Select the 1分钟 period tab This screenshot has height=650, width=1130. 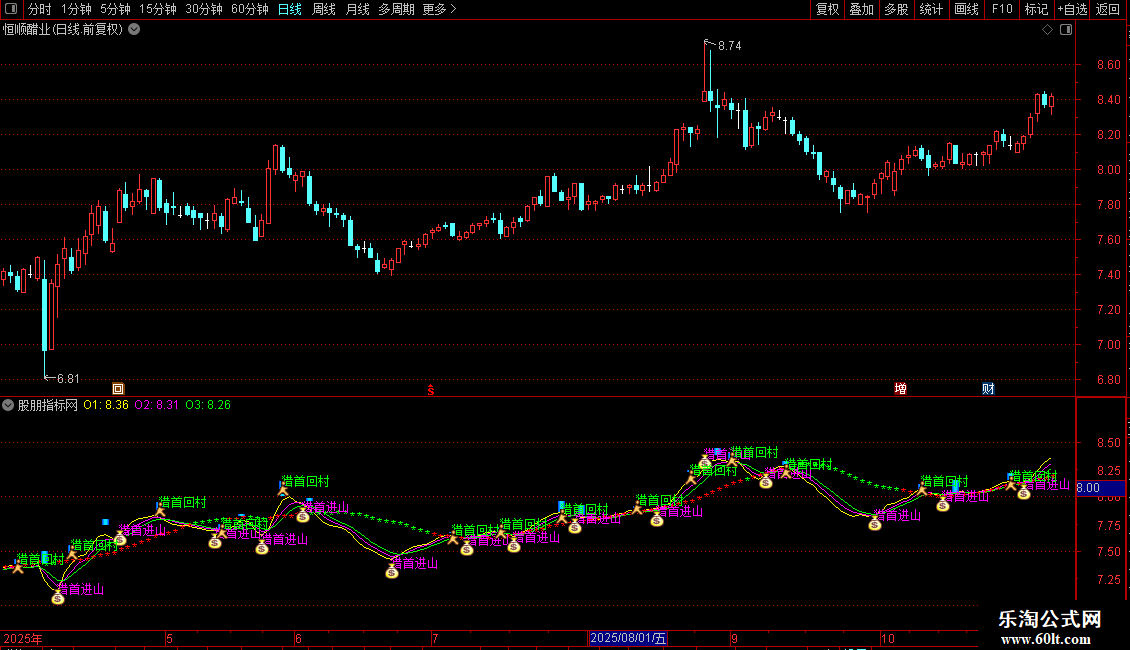click(76, 9)
